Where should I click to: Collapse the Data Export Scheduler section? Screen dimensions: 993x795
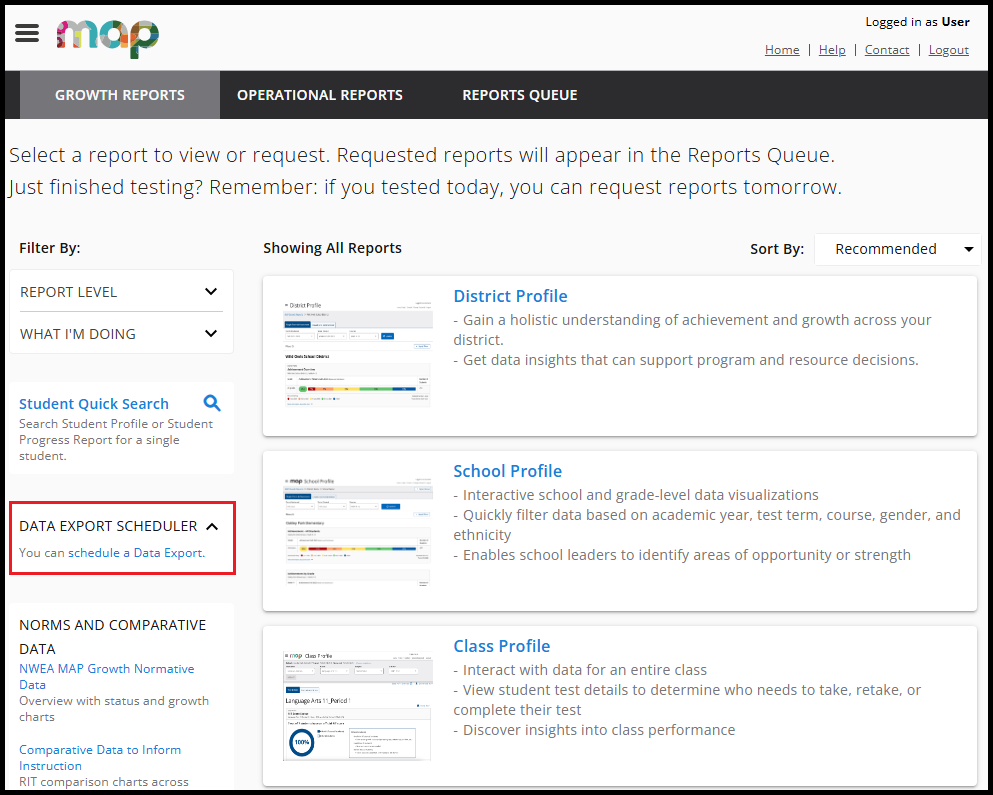pyautogui.click(x=212, y=526)
